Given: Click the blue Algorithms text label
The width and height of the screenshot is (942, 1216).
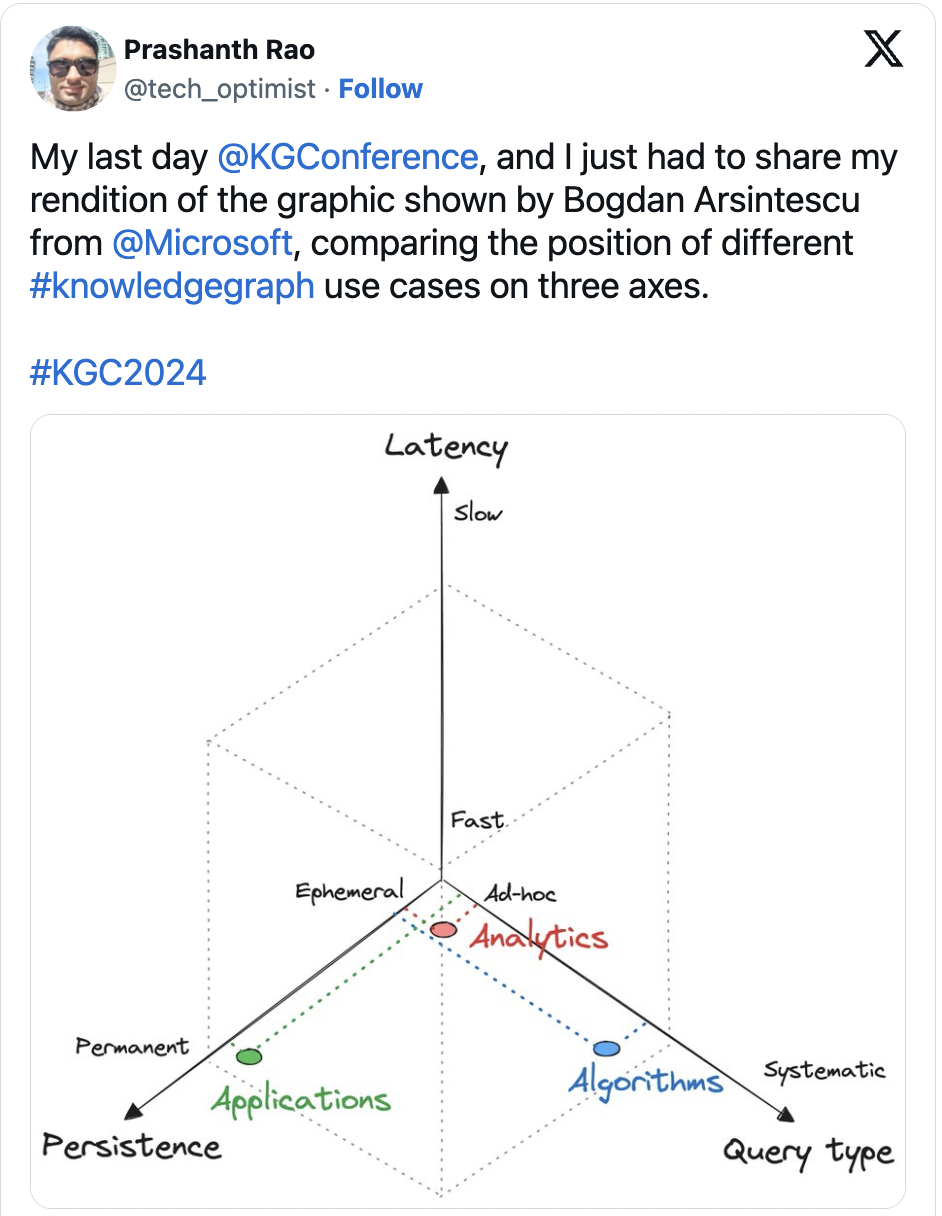Looking at the screenshot, I should 645,1081.
